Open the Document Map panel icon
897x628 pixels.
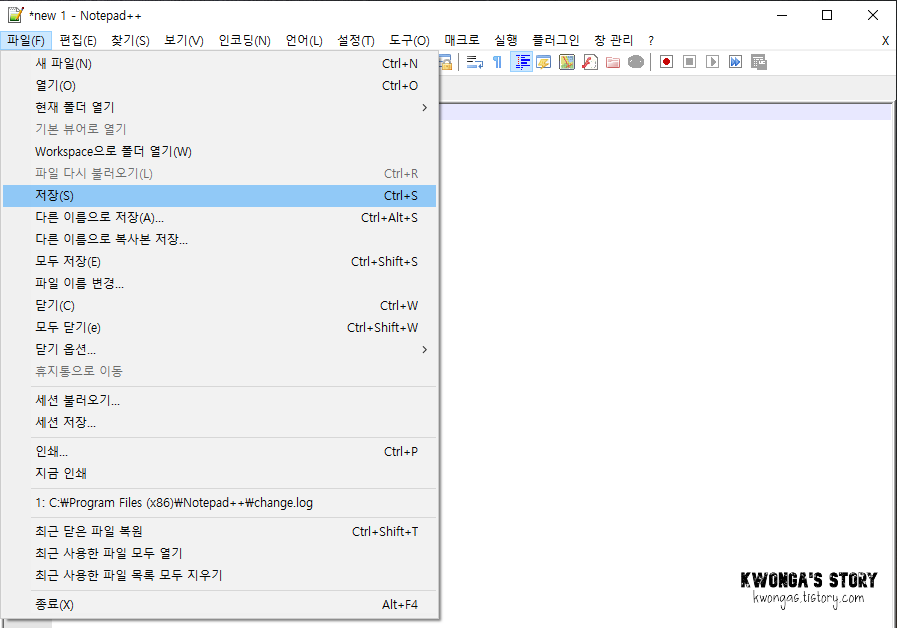(x=566, y=61)
